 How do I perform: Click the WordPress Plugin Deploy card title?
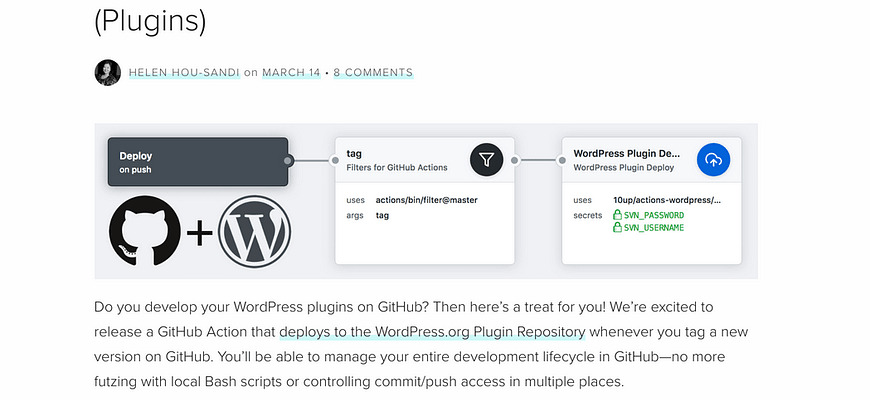627,154
